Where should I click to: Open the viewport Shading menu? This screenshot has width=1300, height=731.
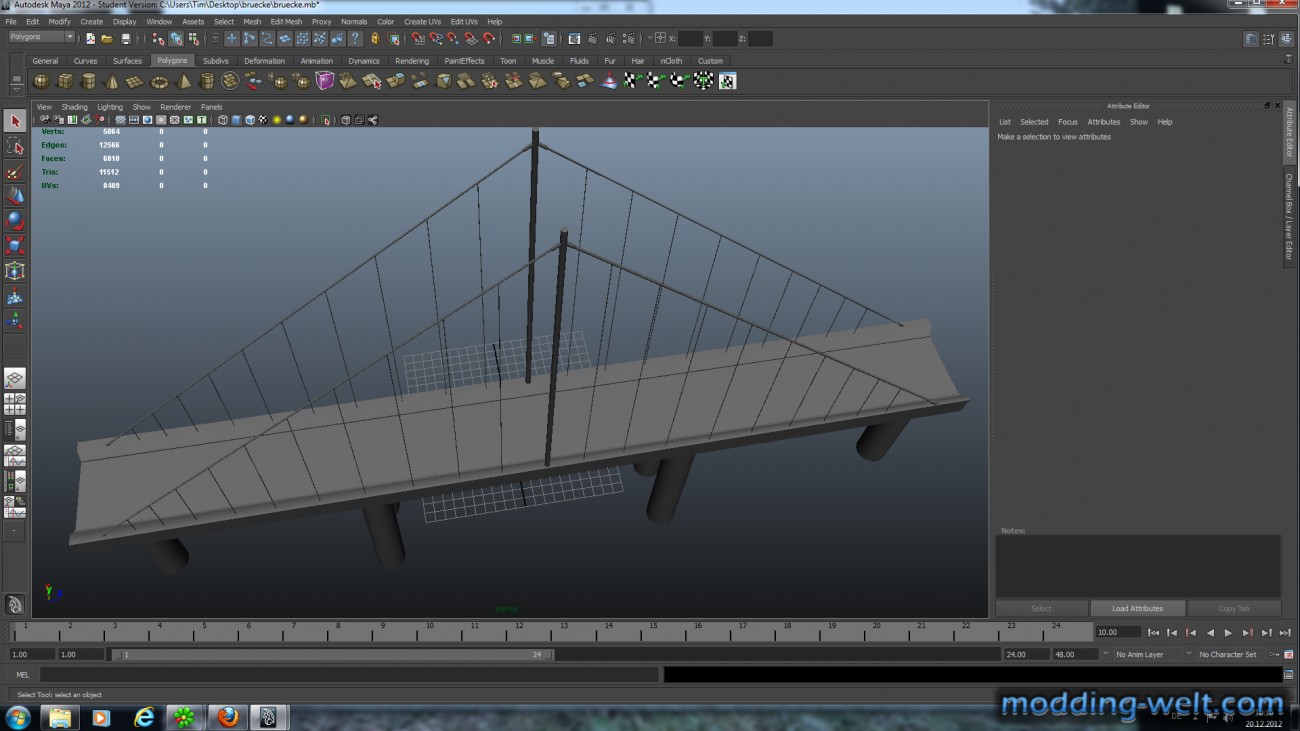pyautogui.click(x=75, y=107)
